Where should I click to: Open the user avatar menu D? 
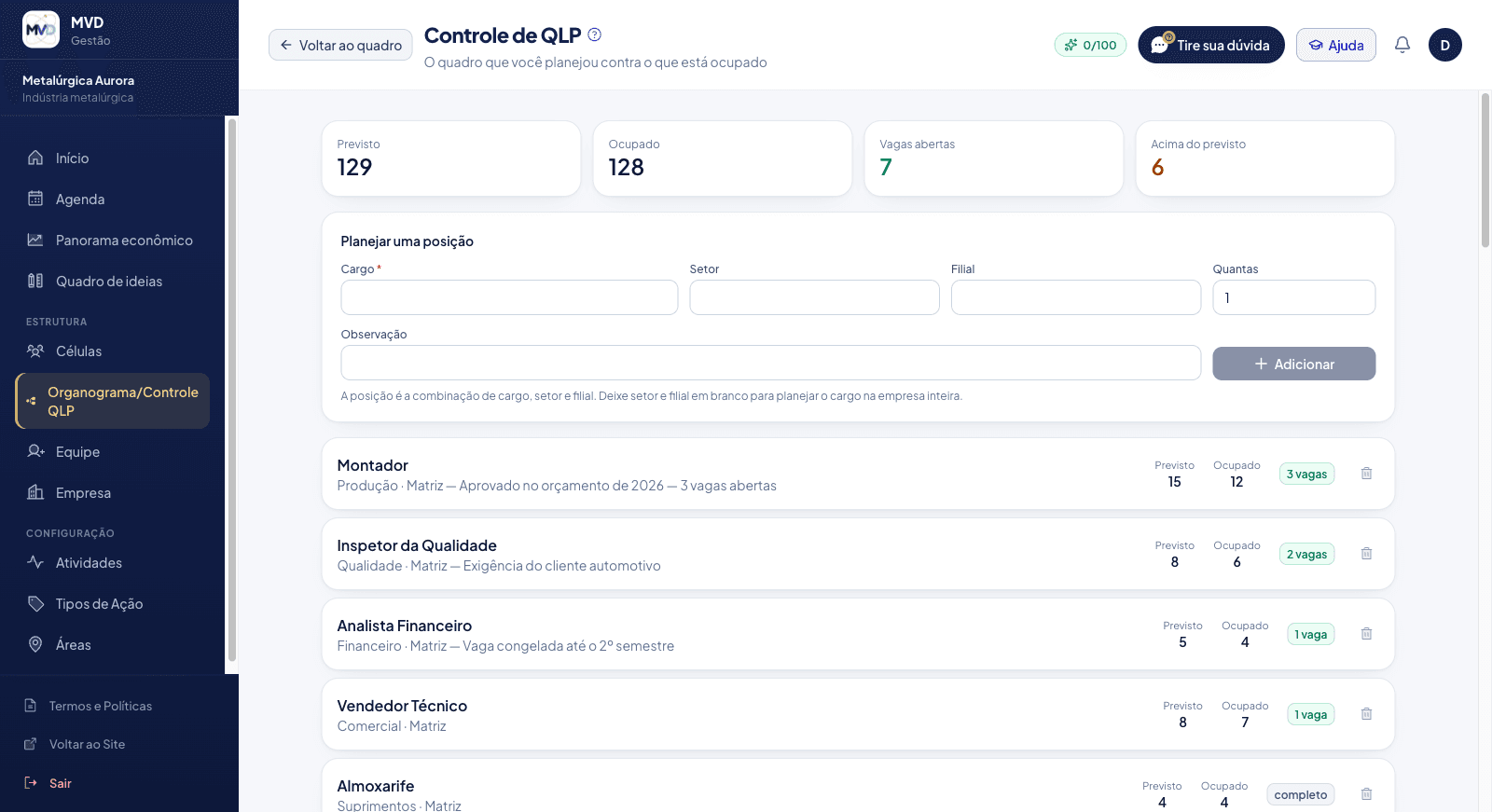point(1445,45)
